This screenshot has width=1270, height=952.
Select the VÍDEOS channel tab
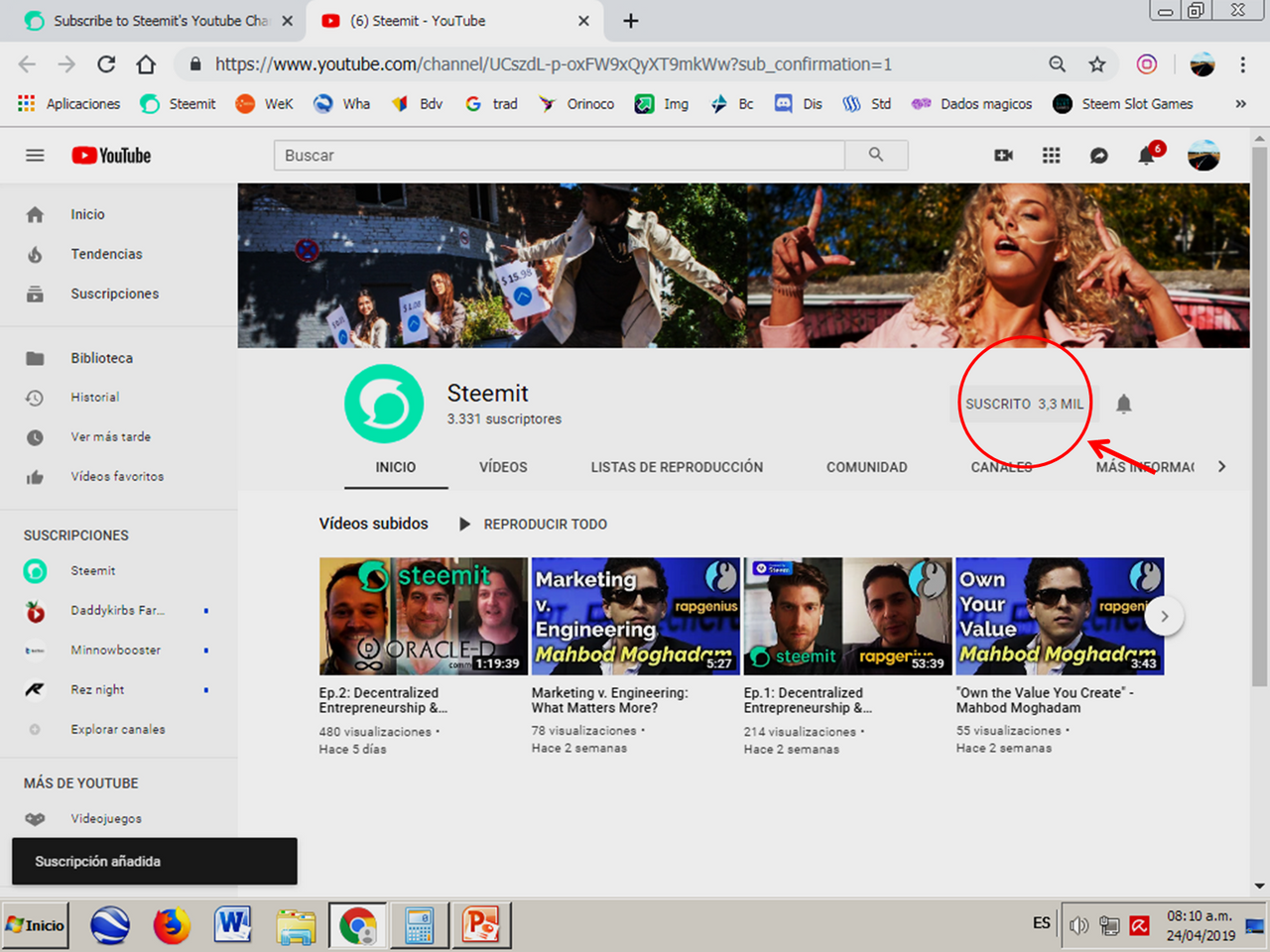click(503, 467)
